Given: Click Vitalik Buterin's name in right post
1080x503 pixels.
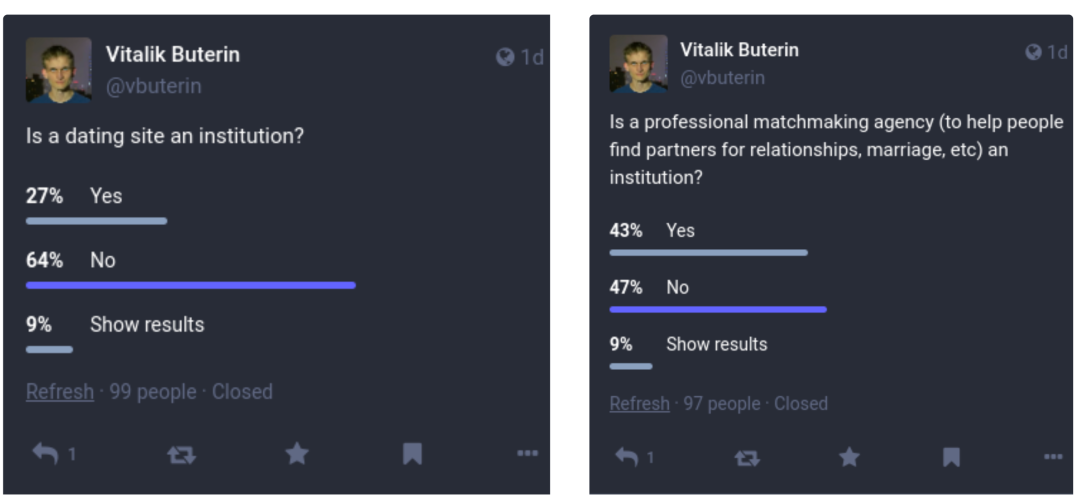Looking at the screenshot, I should (739, 49).
